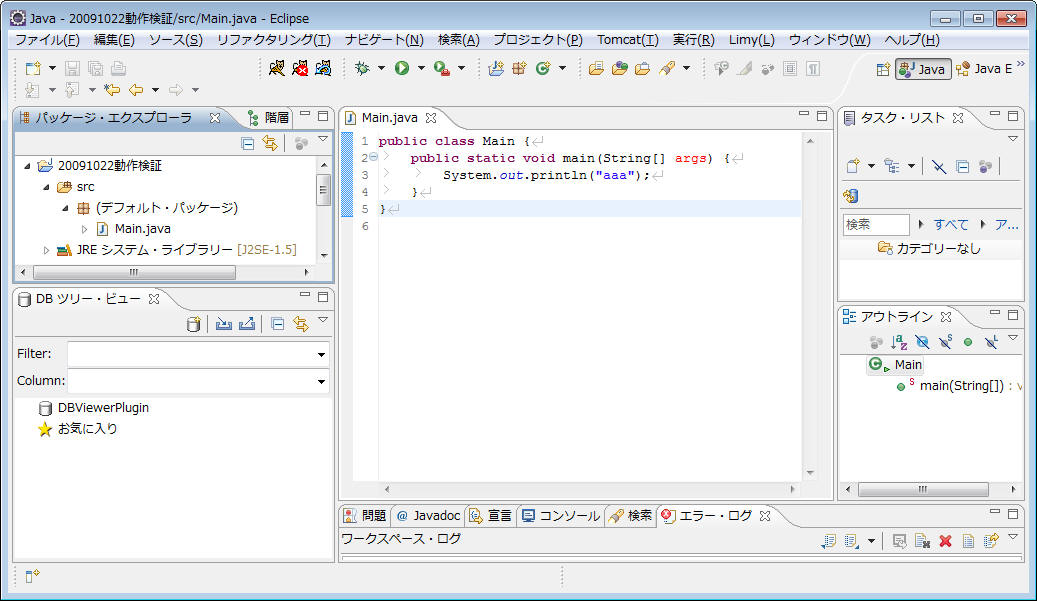Open the Filter combo box dropdown

pos(321,354)
